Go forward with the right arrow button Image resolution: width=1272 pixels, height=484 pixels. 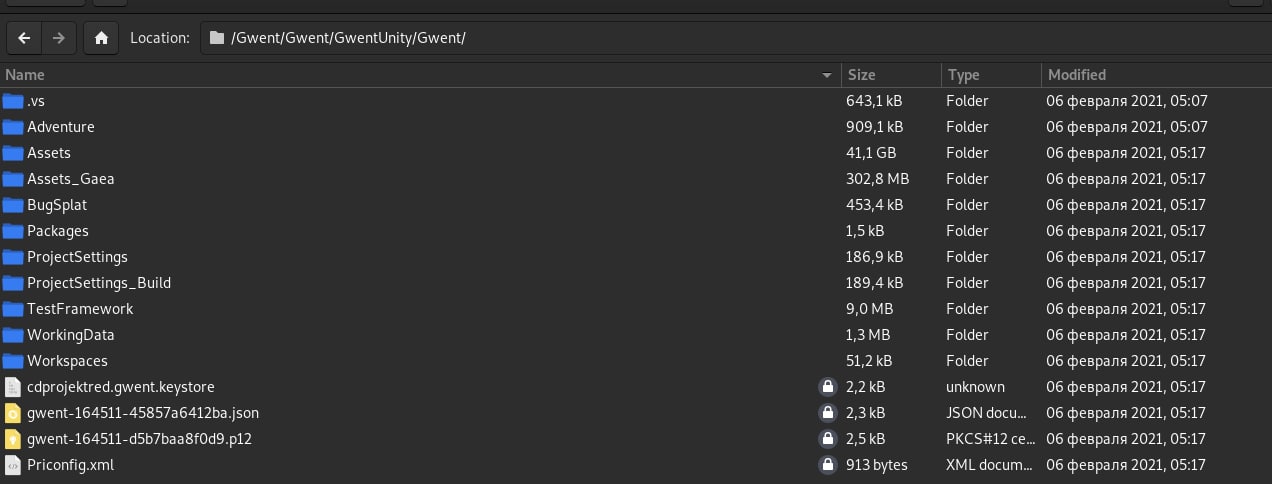[58, 38]
